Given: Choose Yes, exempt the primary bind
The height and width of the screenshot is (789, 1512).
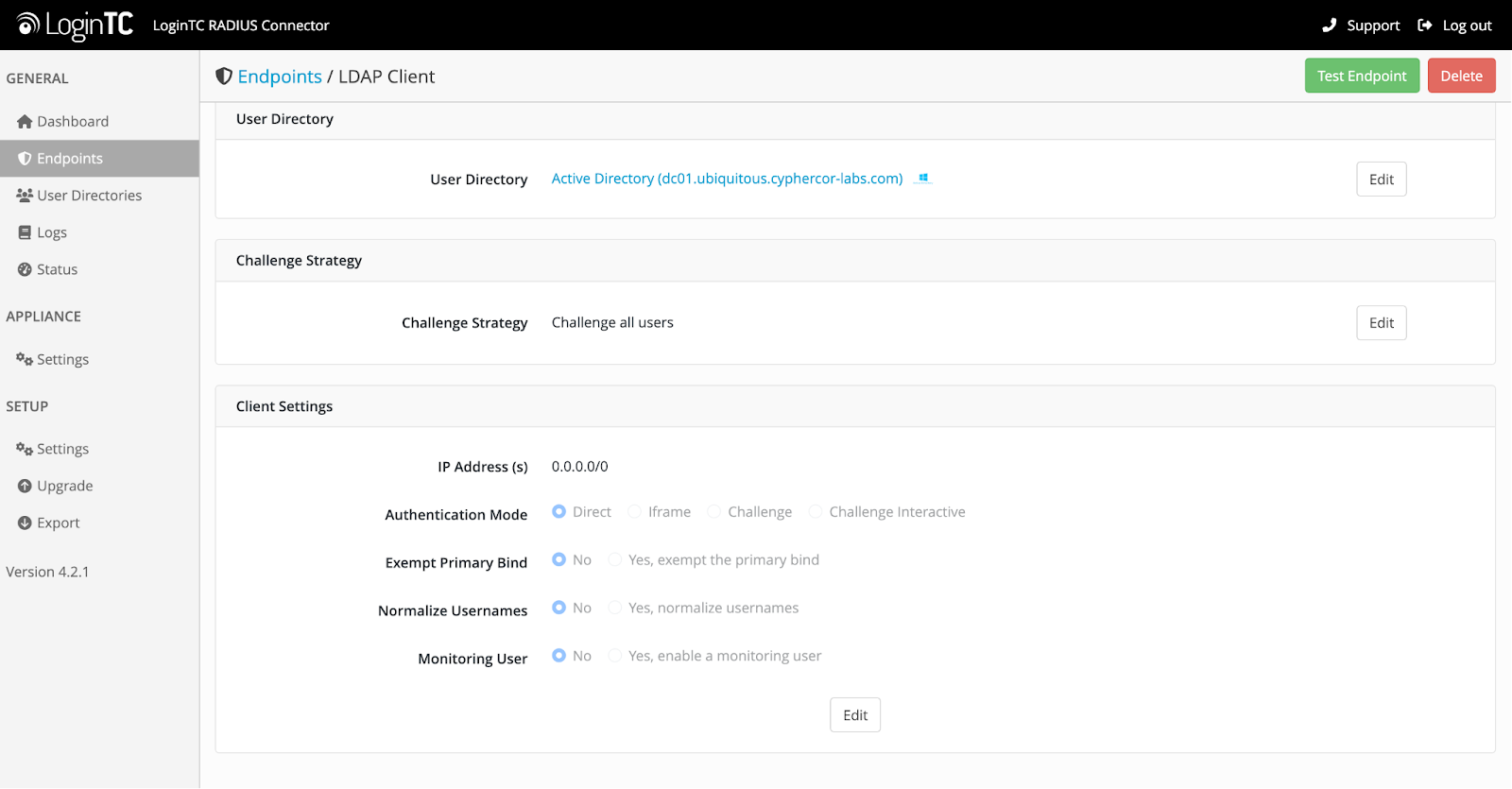Looking at the screenshot, I should click(x=615, y=559).
